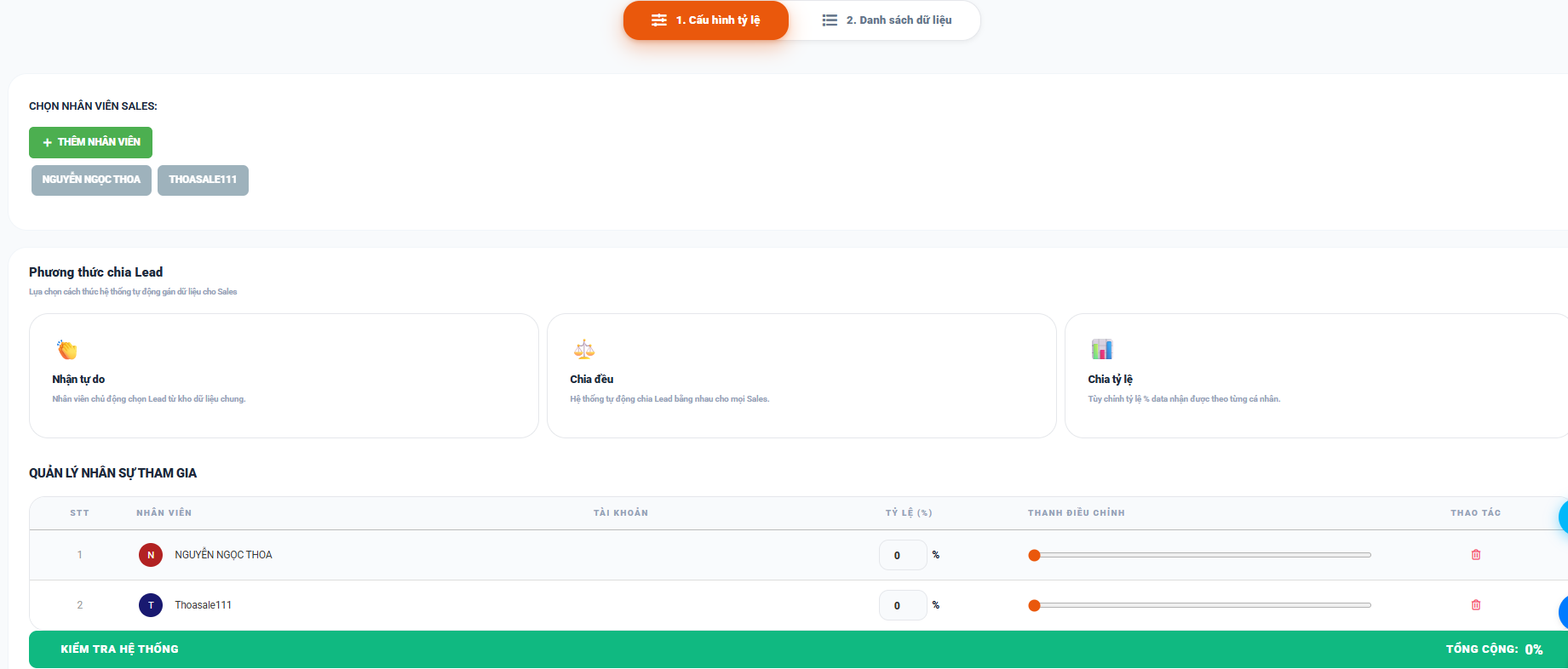Toggle the THOASALE111 staff chip
1568x669 pixels.
203,180
